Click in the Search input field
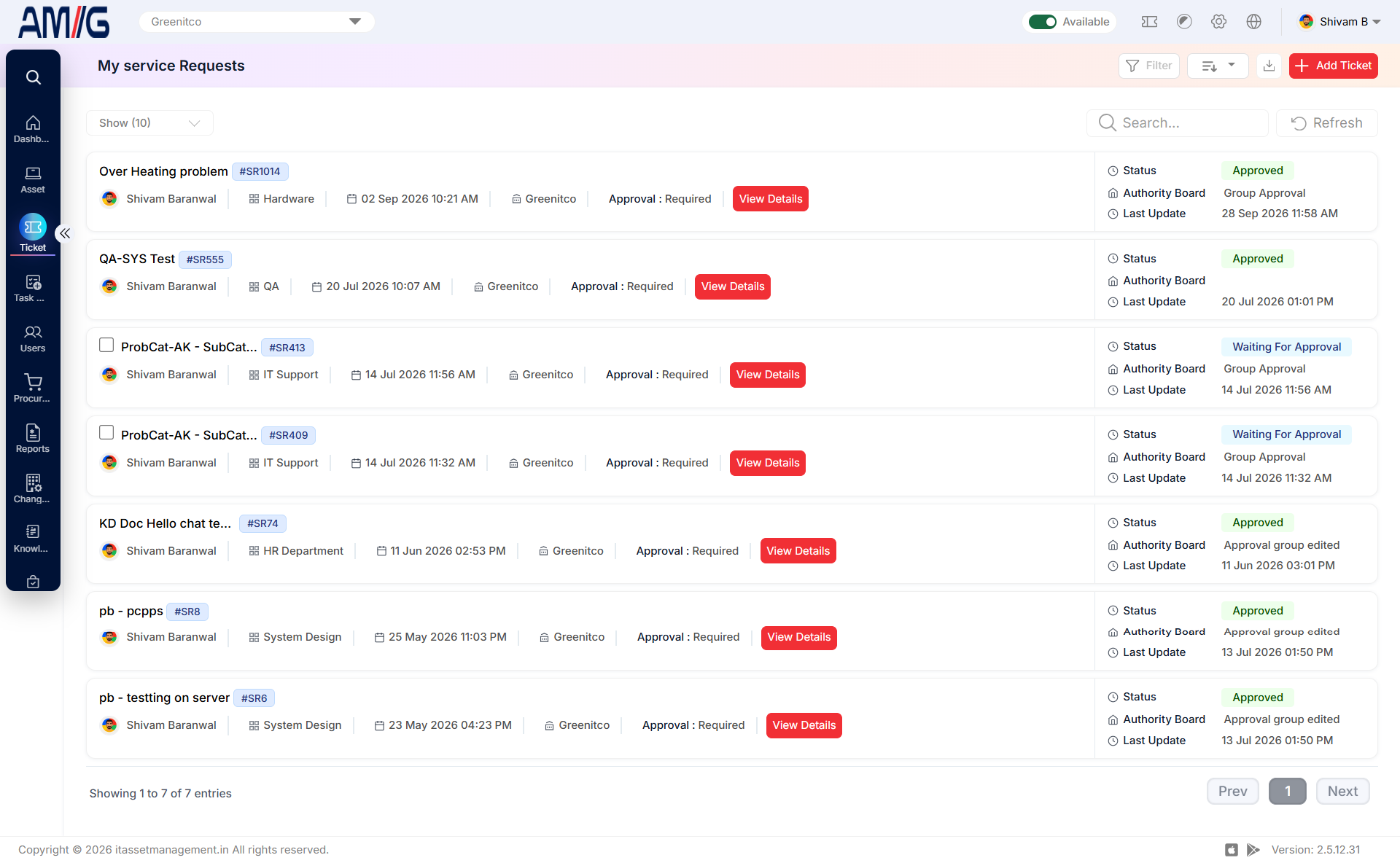Viewport: 1400px width, 863px height. (1177, 123)
